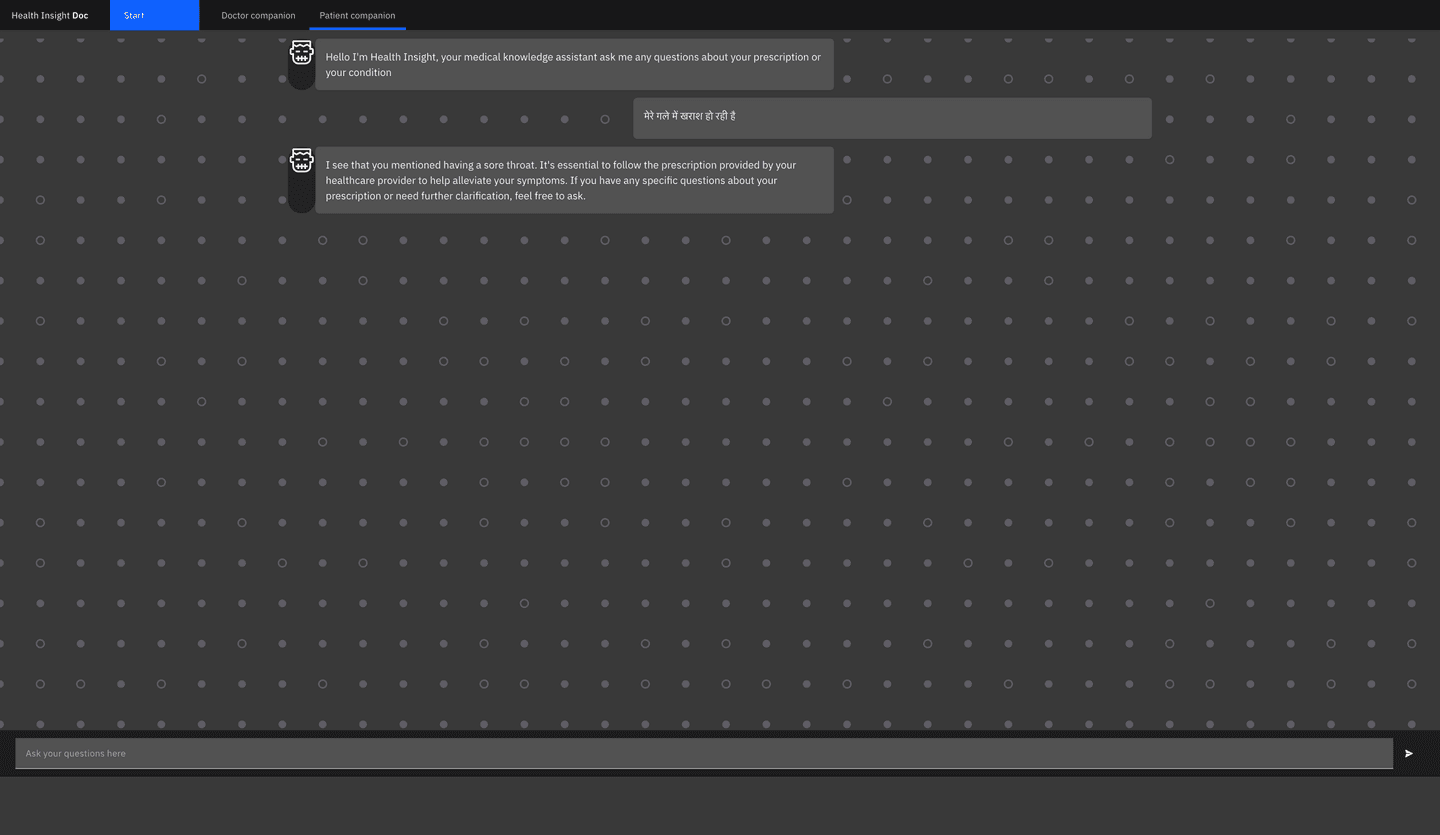Click the send arrow icon
This screenshot has height=835, width=1440.
[x=1409, y=754]
